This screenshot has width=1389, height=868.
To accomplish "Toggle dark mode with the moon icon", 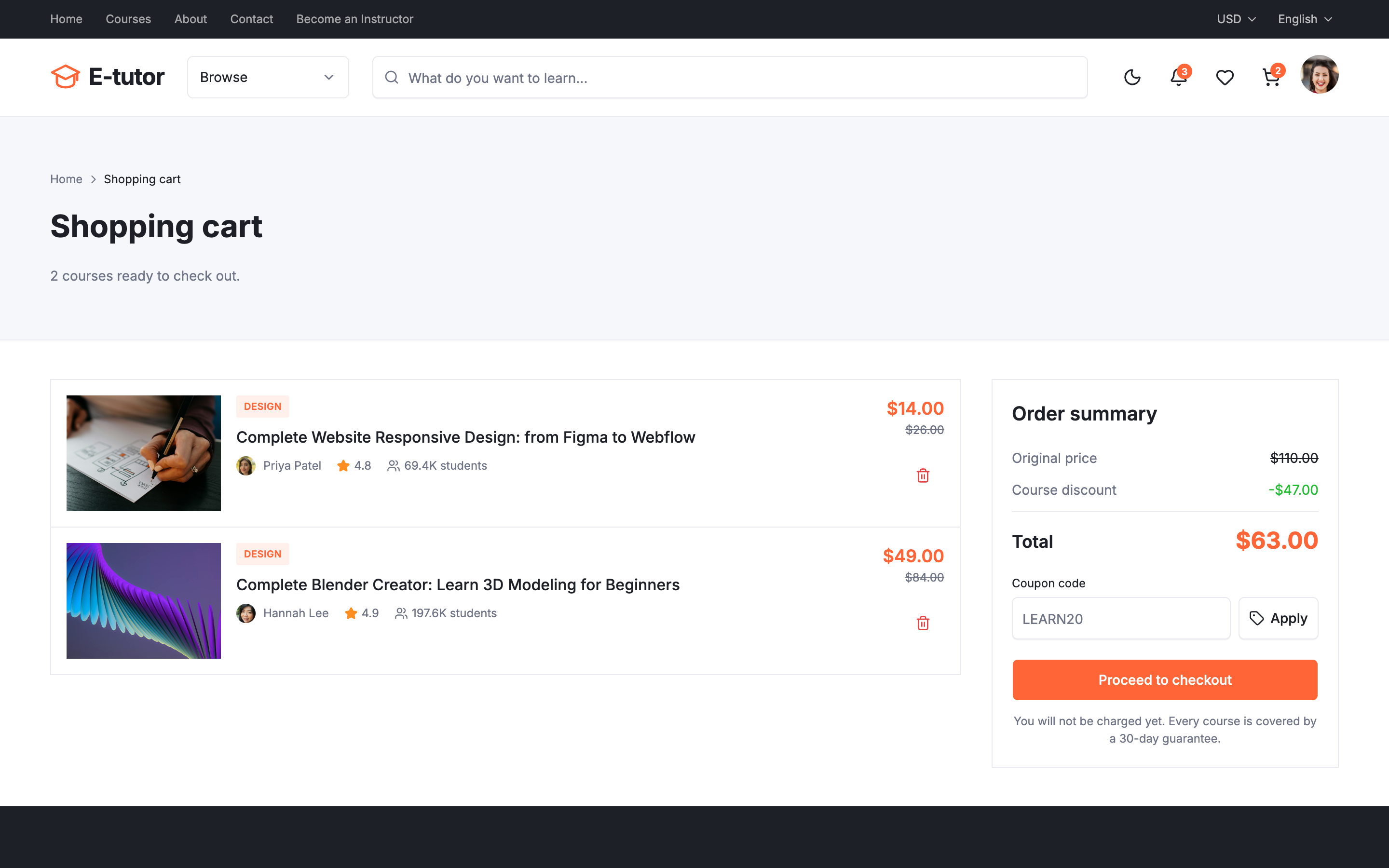I will [x=1132, y=77].
